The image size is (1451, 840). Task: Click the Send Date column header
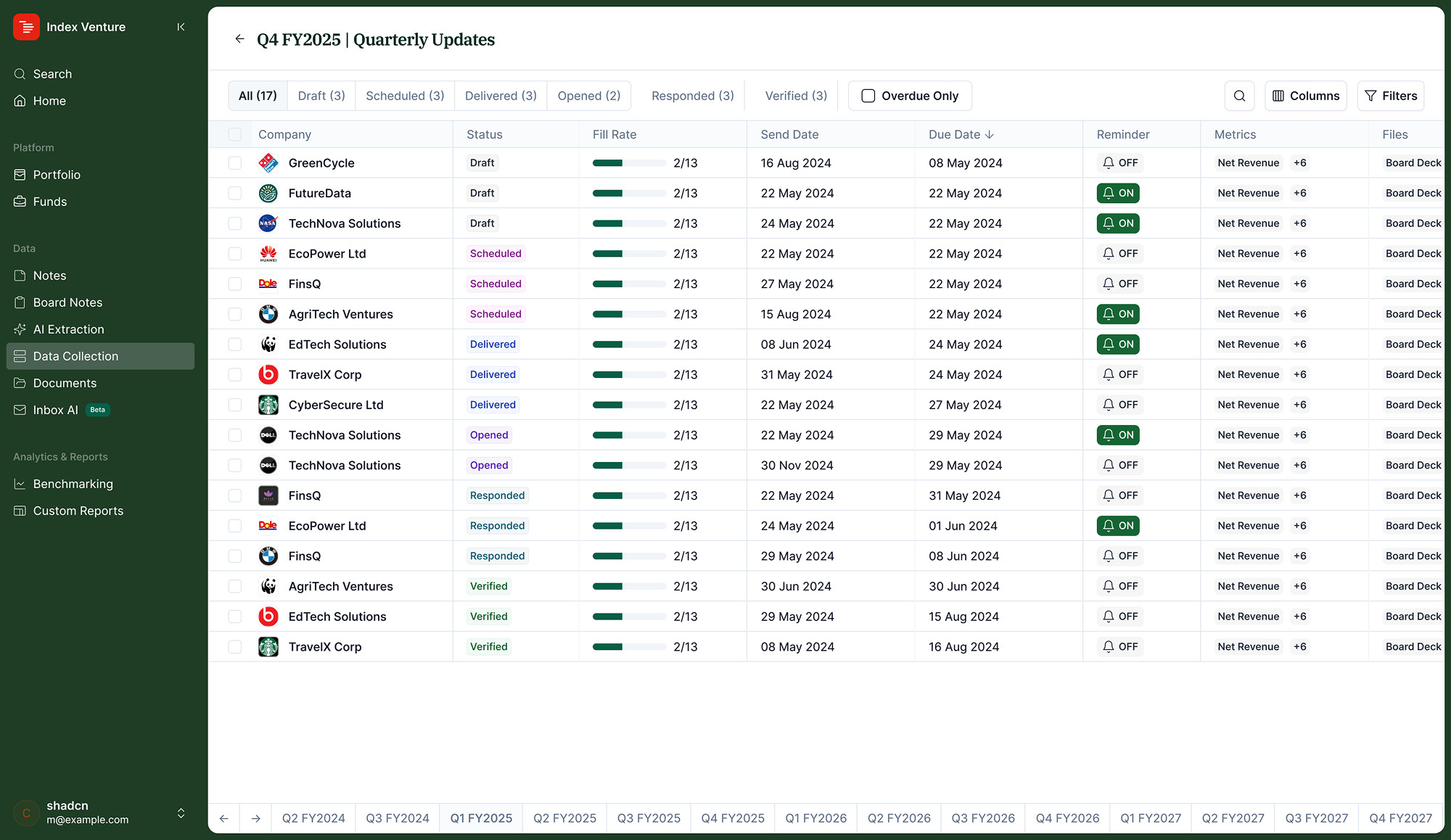pyautogui.click(x=789, y=134)
